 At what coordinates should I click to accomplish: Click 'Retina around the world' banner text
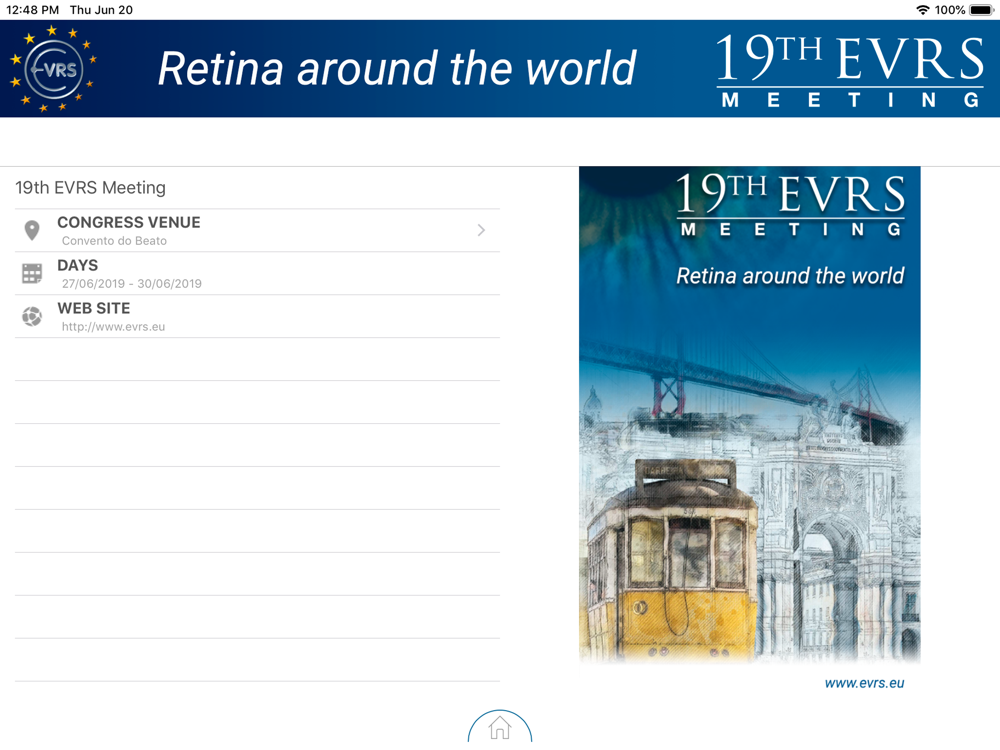pyautogui.click(x=397, y=68)
